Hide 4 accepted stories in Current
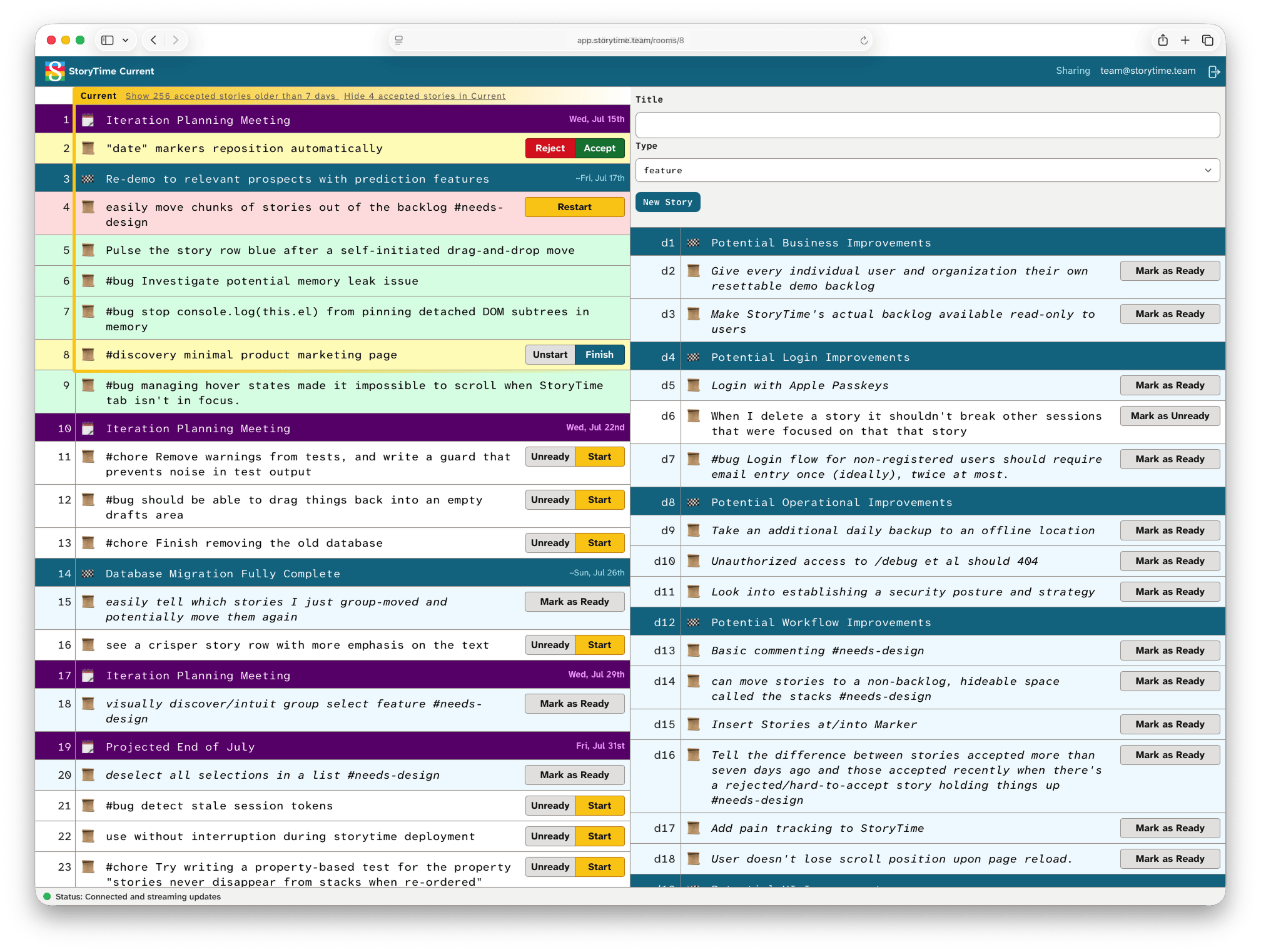 pos(425,96)
